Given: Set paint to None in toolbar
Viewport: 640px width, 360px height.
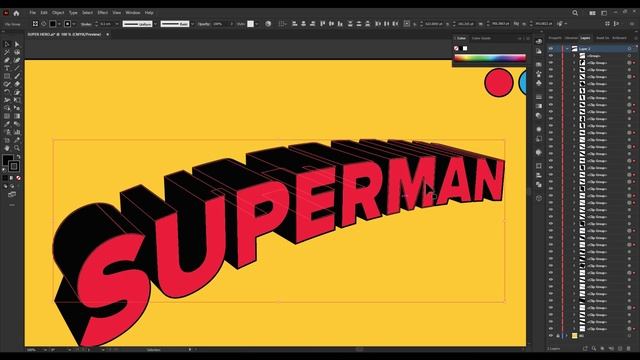Looking at the screenshot, I should pyautogui.click(x=18, y=178).
